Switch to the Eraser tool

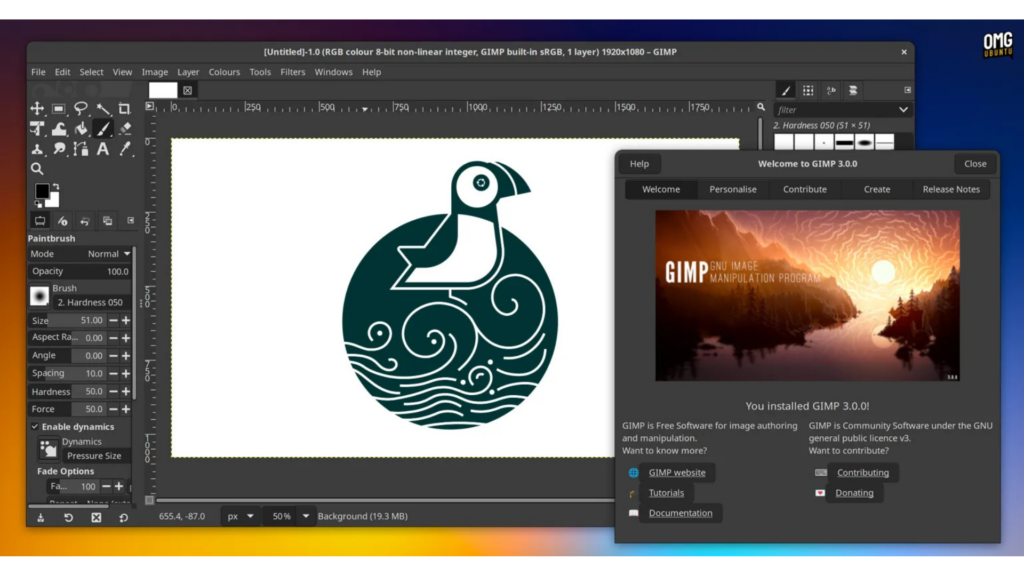pos(123,128)
